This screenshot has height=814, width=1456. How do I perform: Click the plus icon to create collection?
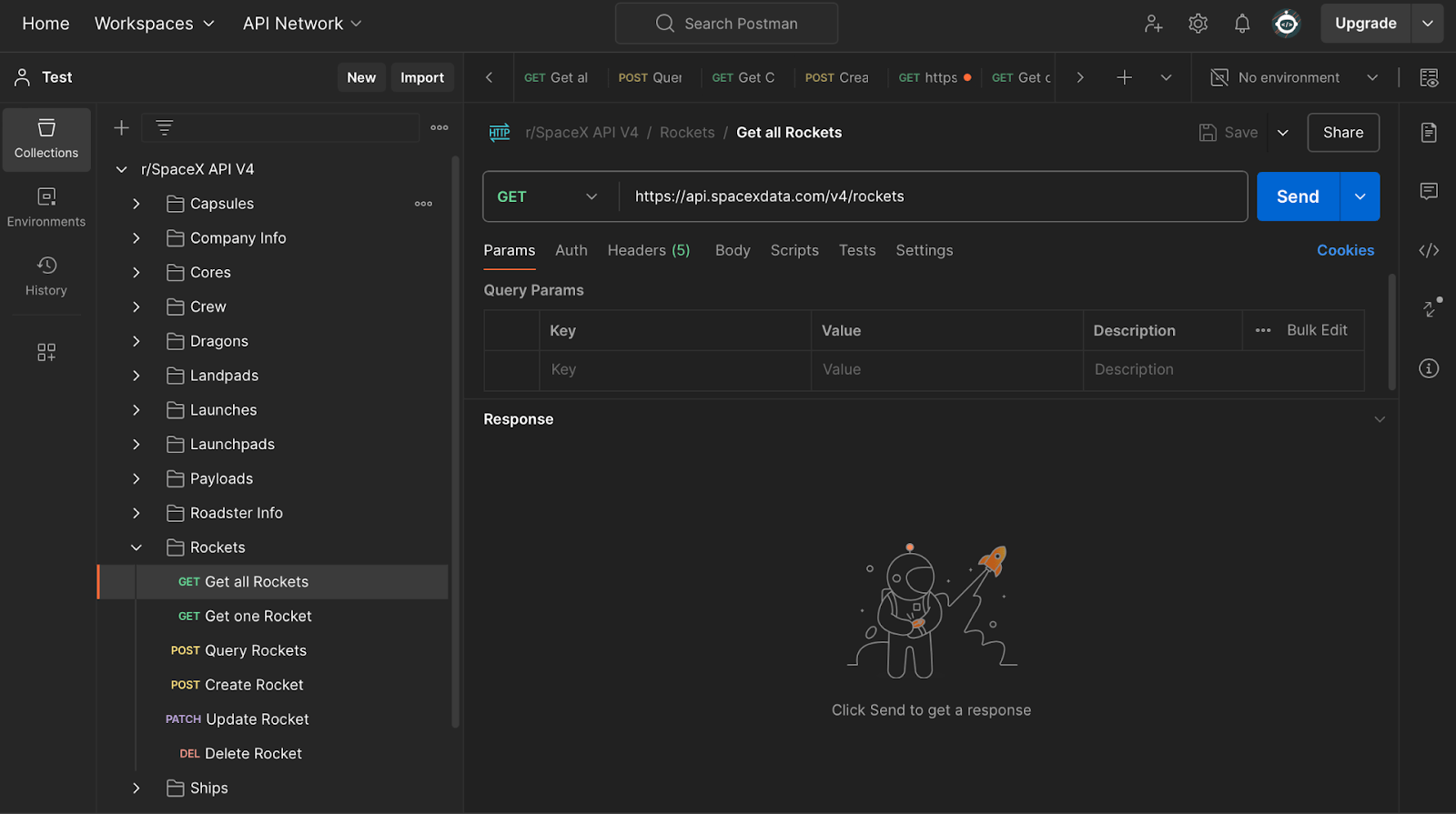pyautogui.click(x=121, y=128)
